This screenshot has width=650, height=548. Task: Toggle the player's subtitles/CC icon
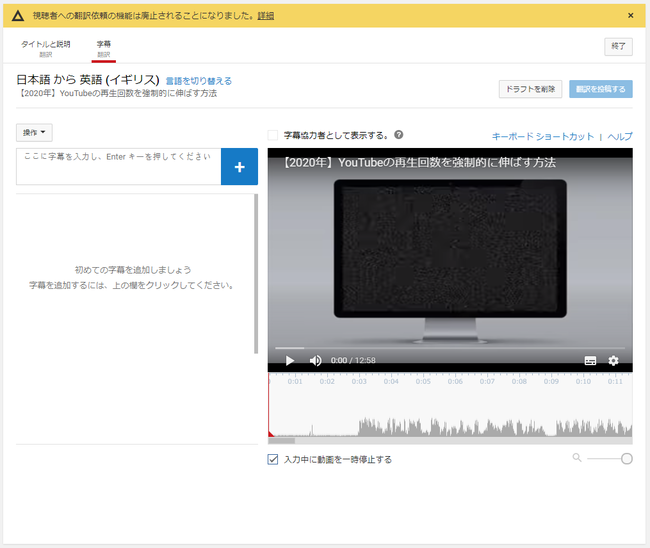[590, 361]
